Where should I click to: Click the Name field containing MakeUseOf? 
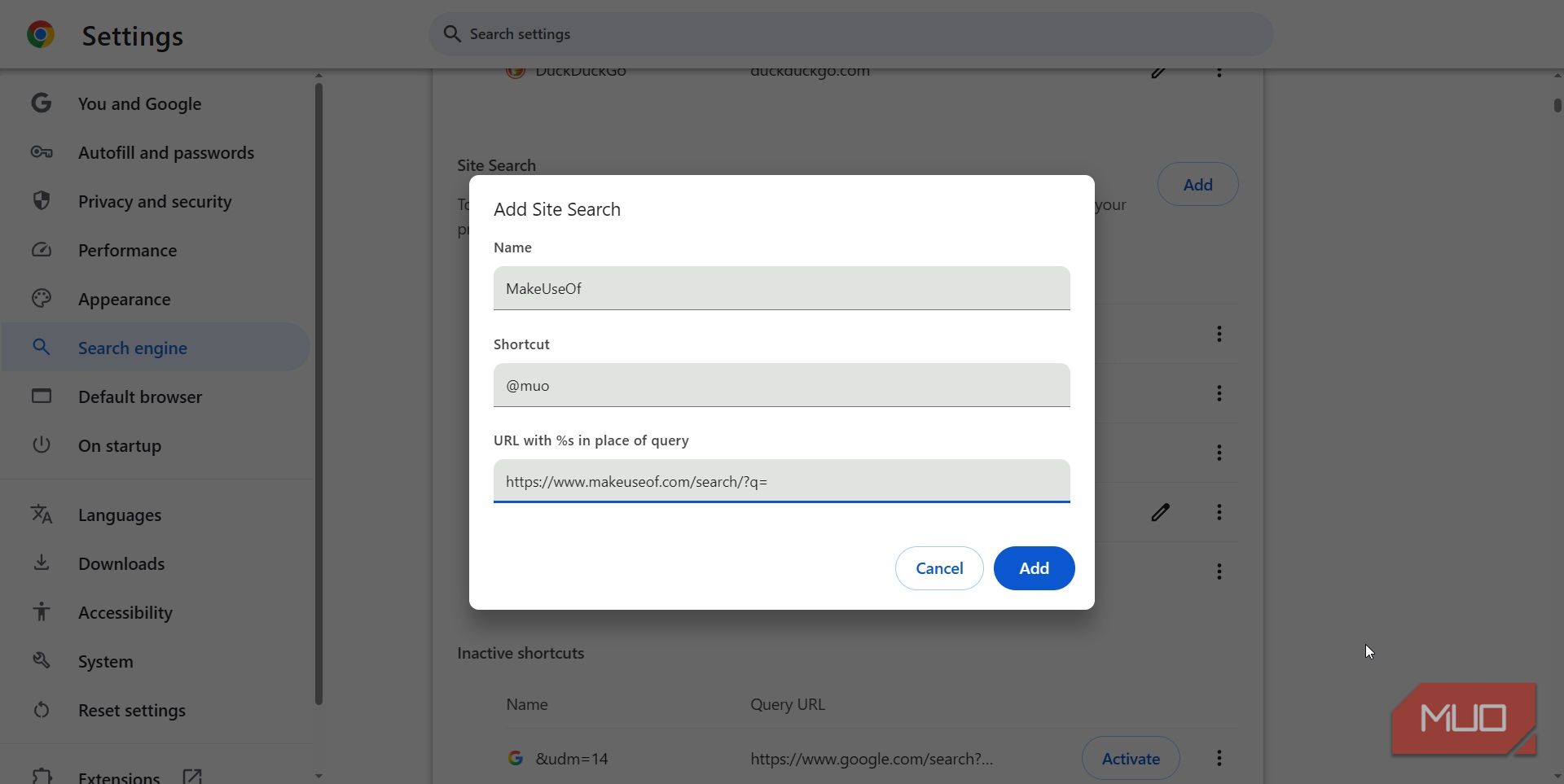[781, 288]
